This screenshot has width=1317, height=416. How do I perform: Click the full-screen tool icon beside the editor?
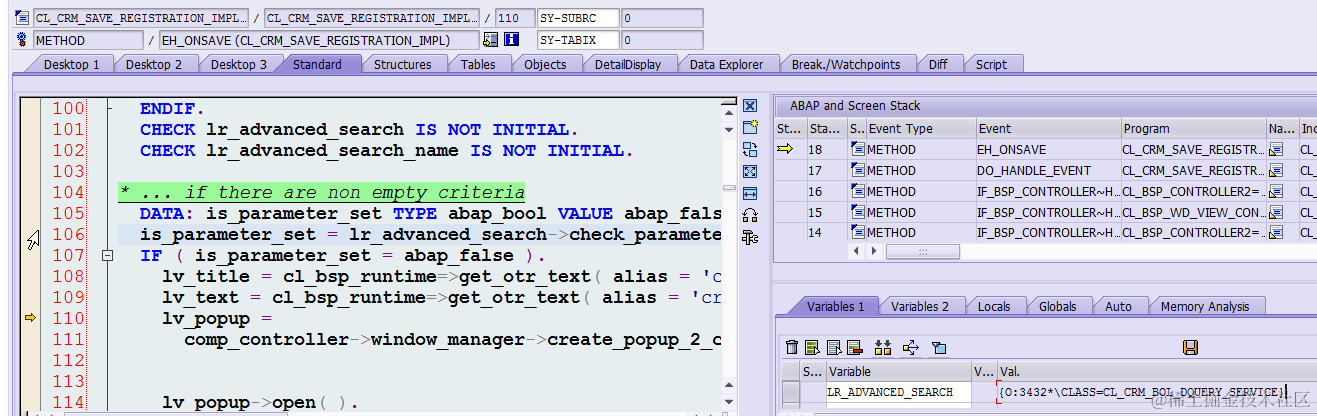click(750, 171)
